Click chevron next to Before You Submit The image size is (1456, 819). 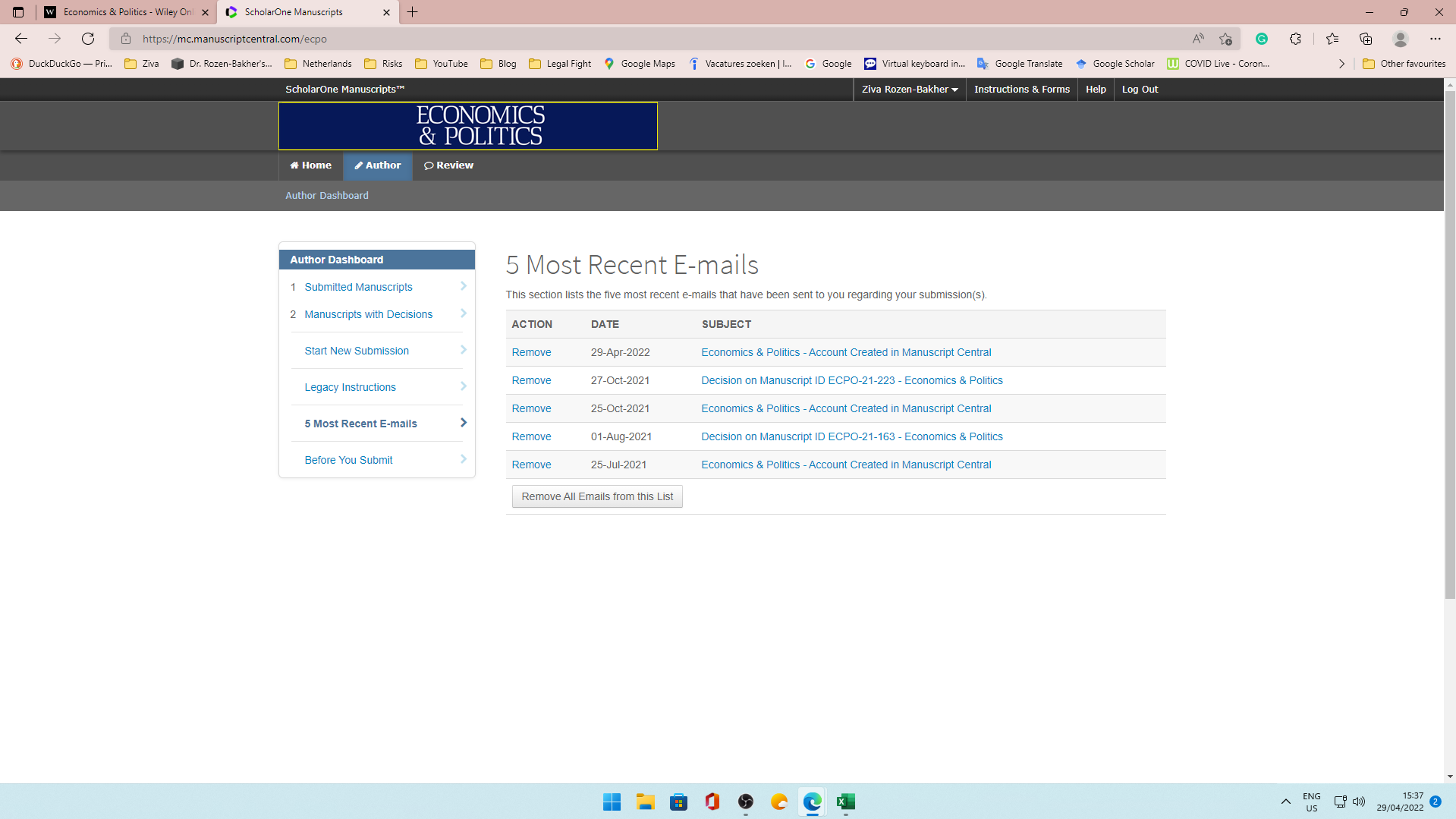click(464, 459)
